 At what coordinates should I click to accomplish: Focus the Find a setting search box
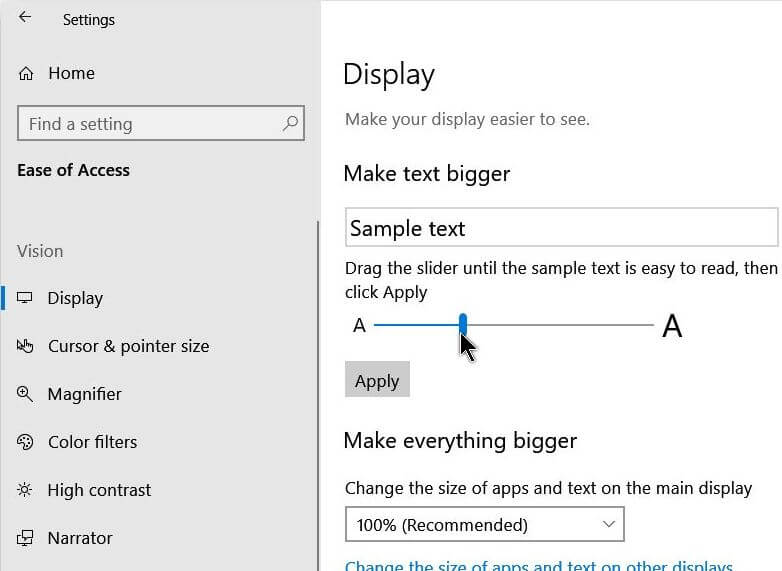(x=161, y=123)
